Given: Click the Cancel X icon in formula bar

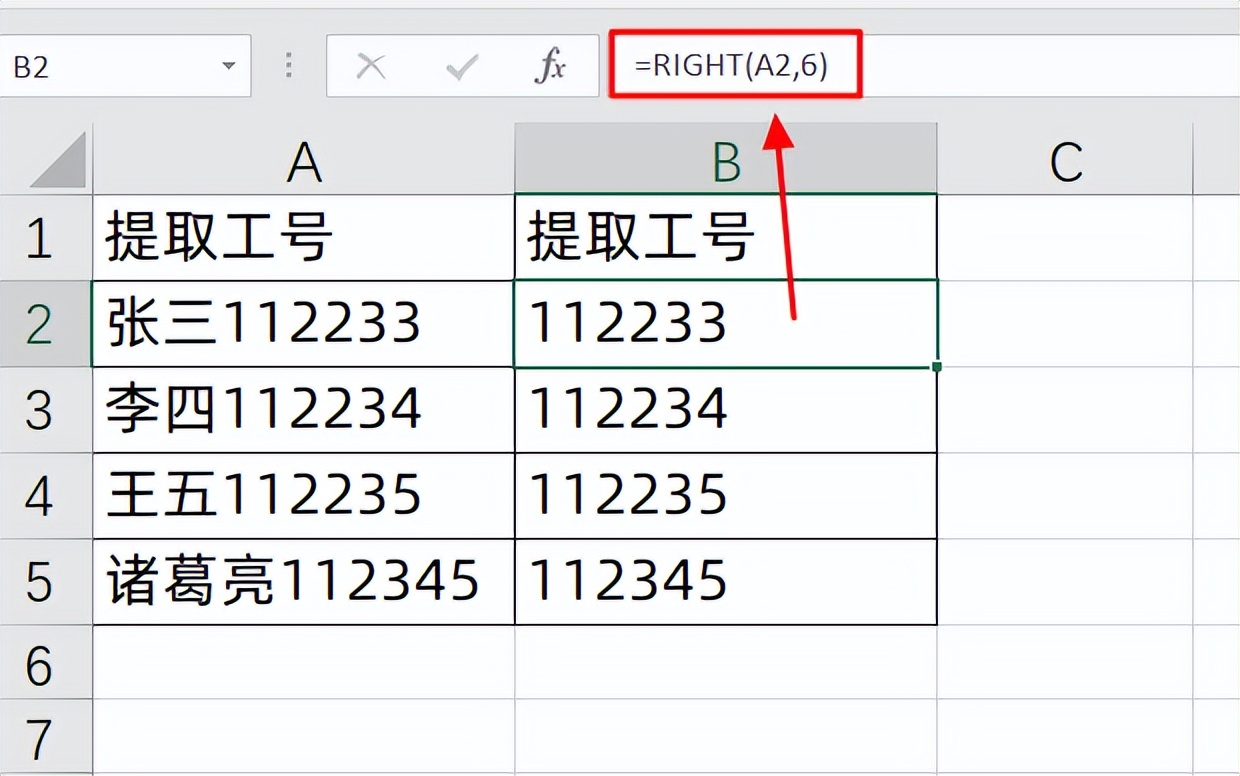Looking at the screenshot, I should (x=371, y=64).
